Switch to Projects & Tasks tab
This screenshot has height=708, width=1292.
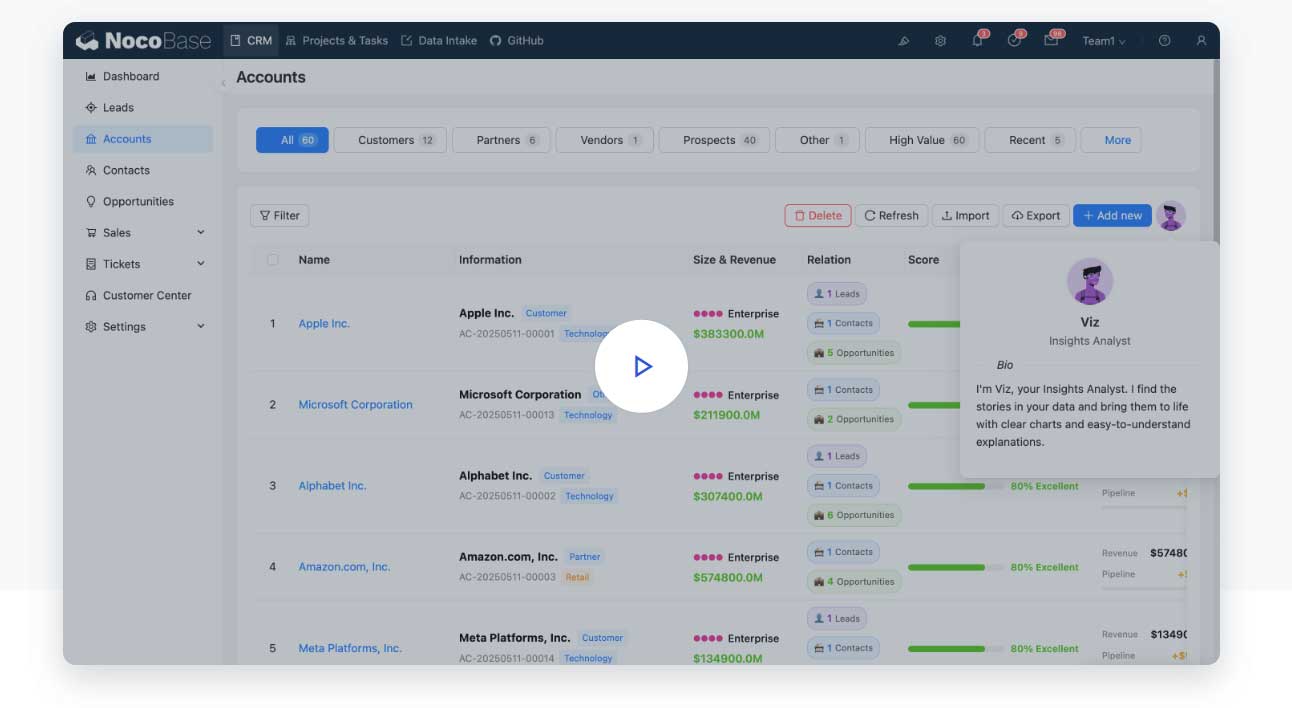336,41
